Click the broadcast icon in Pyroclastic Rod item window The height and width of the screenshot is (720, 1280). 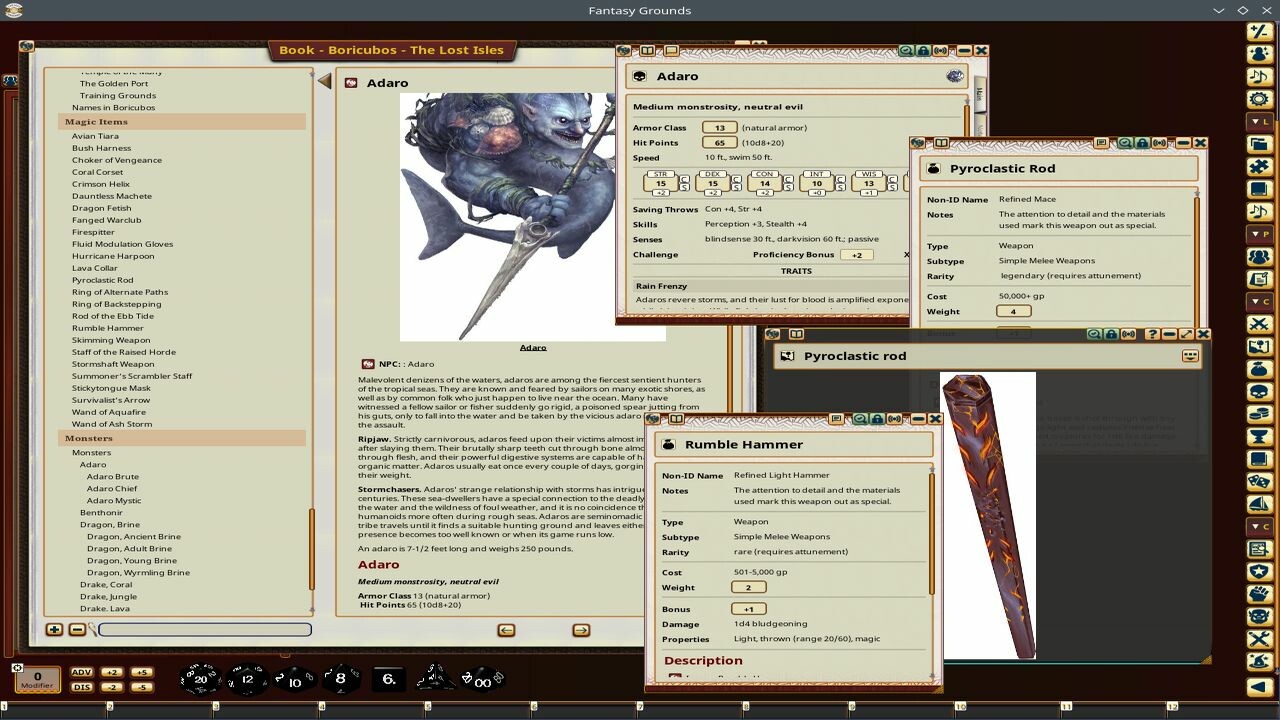point(1161,143)
